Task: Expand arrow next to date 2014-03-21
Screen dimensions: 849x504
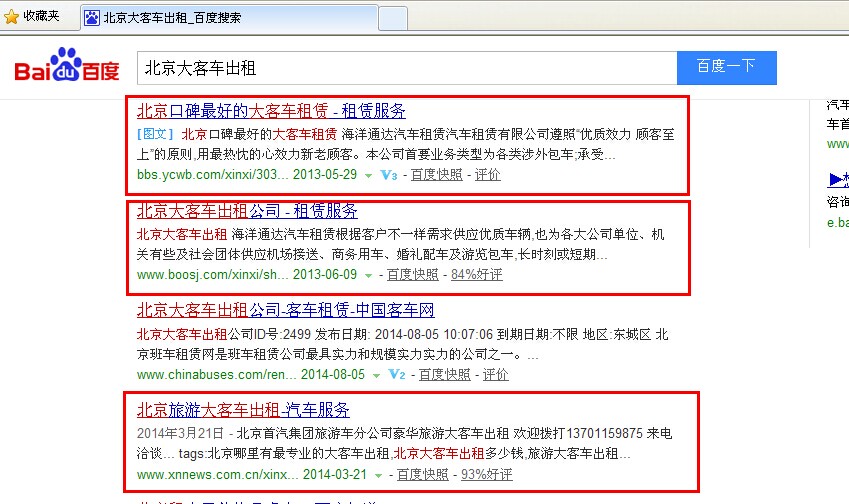Action: click(378, 475)
